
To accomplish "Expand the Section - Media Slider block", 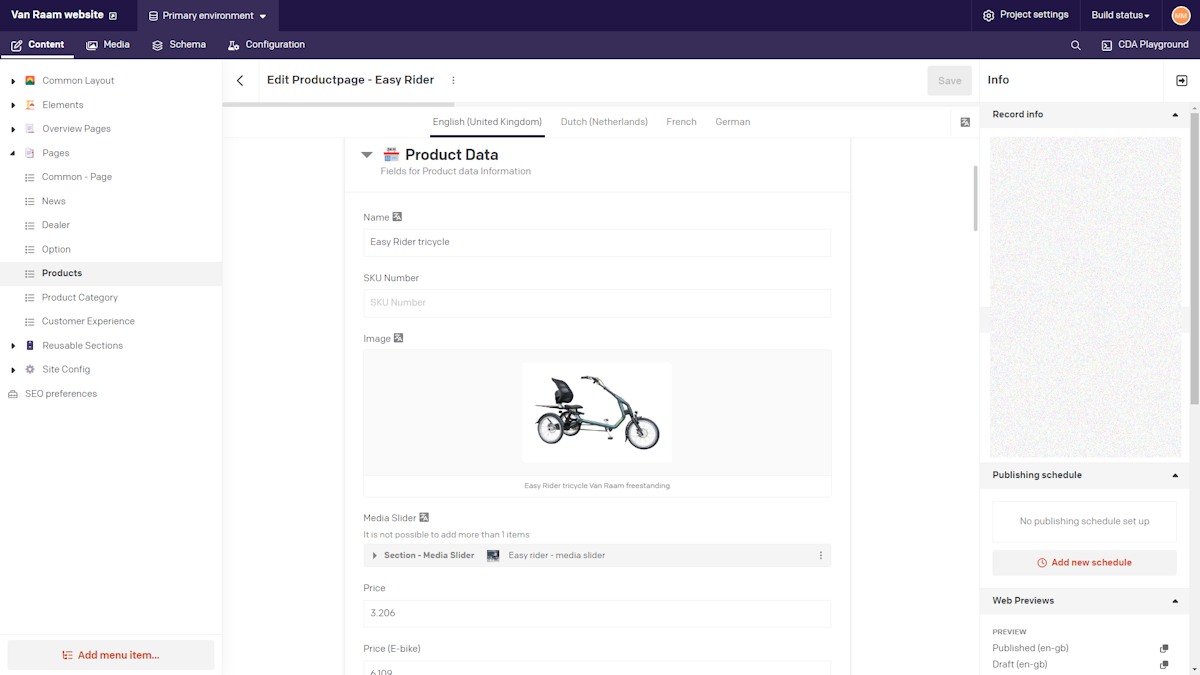I will tap(375, 555).
